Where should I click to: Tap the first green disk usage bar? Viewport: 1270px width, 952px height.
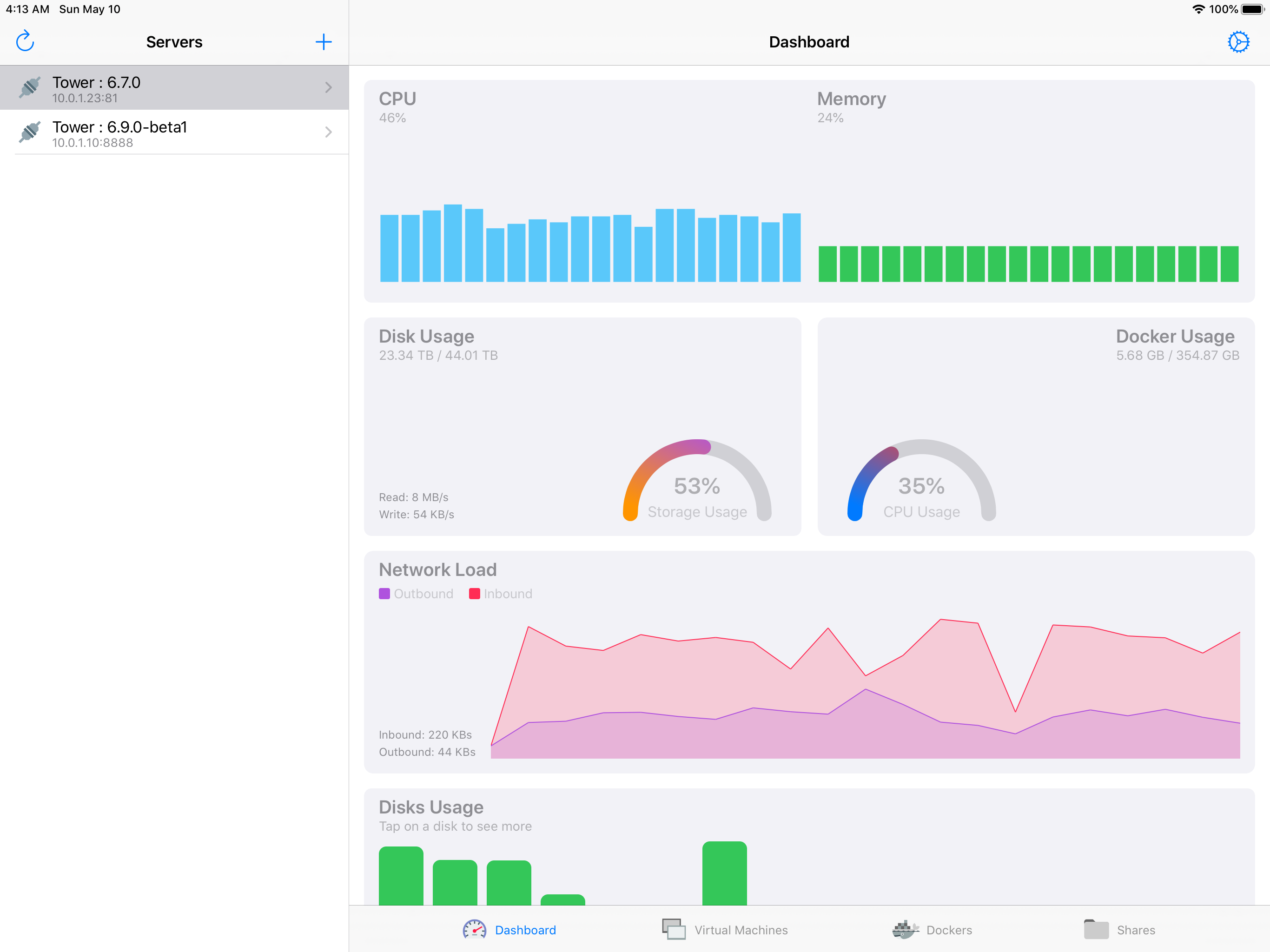tap(401, 876)
